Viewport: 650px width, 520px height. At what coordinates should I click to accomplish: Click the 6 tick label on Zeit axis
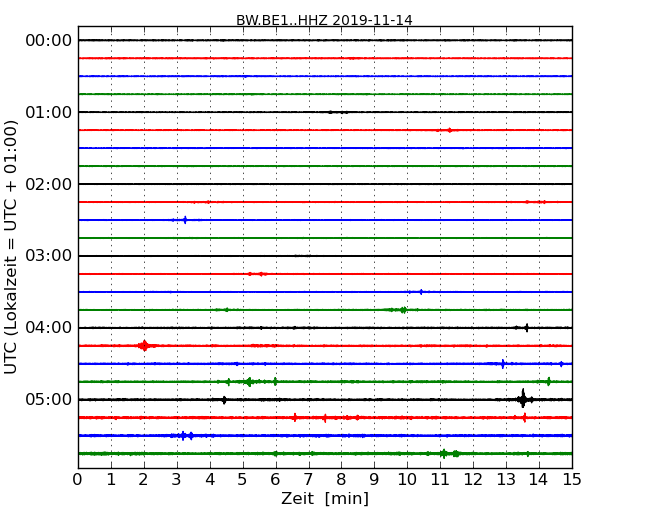pos(275,480)
